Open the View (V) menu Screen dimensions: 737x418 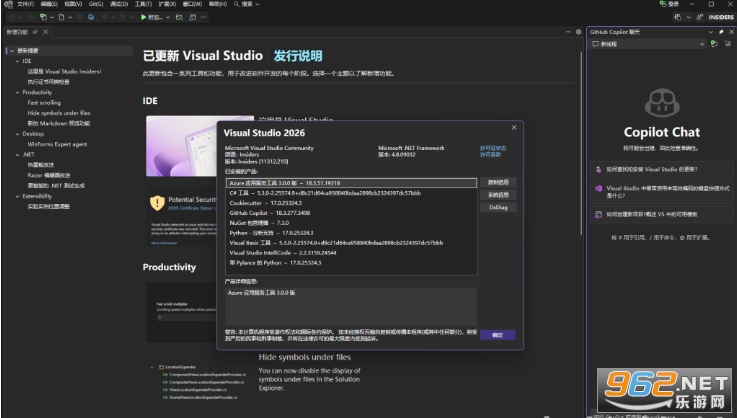pos(73,4)
